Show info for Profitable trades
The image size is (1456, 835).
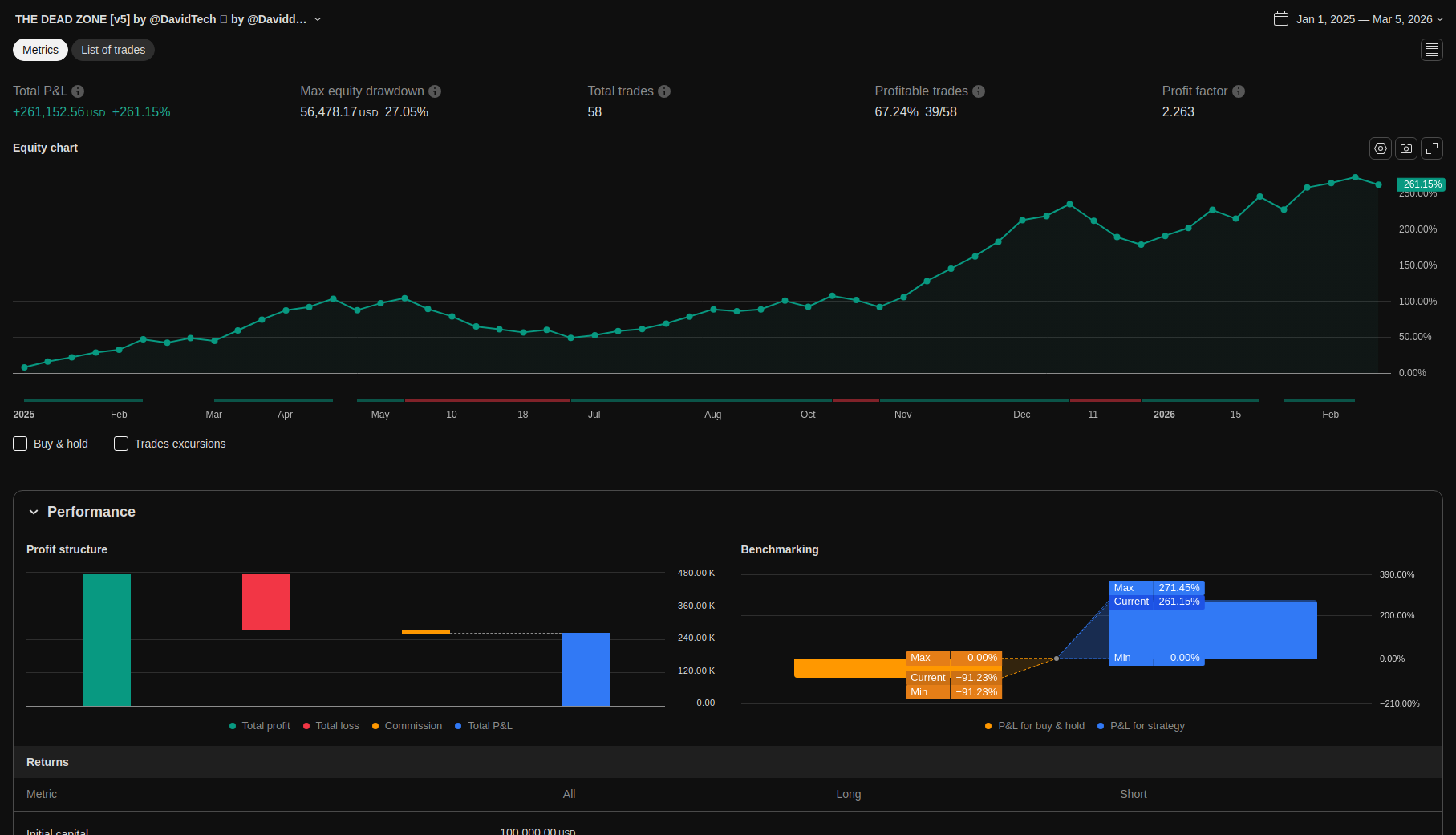tap(979, 91)
